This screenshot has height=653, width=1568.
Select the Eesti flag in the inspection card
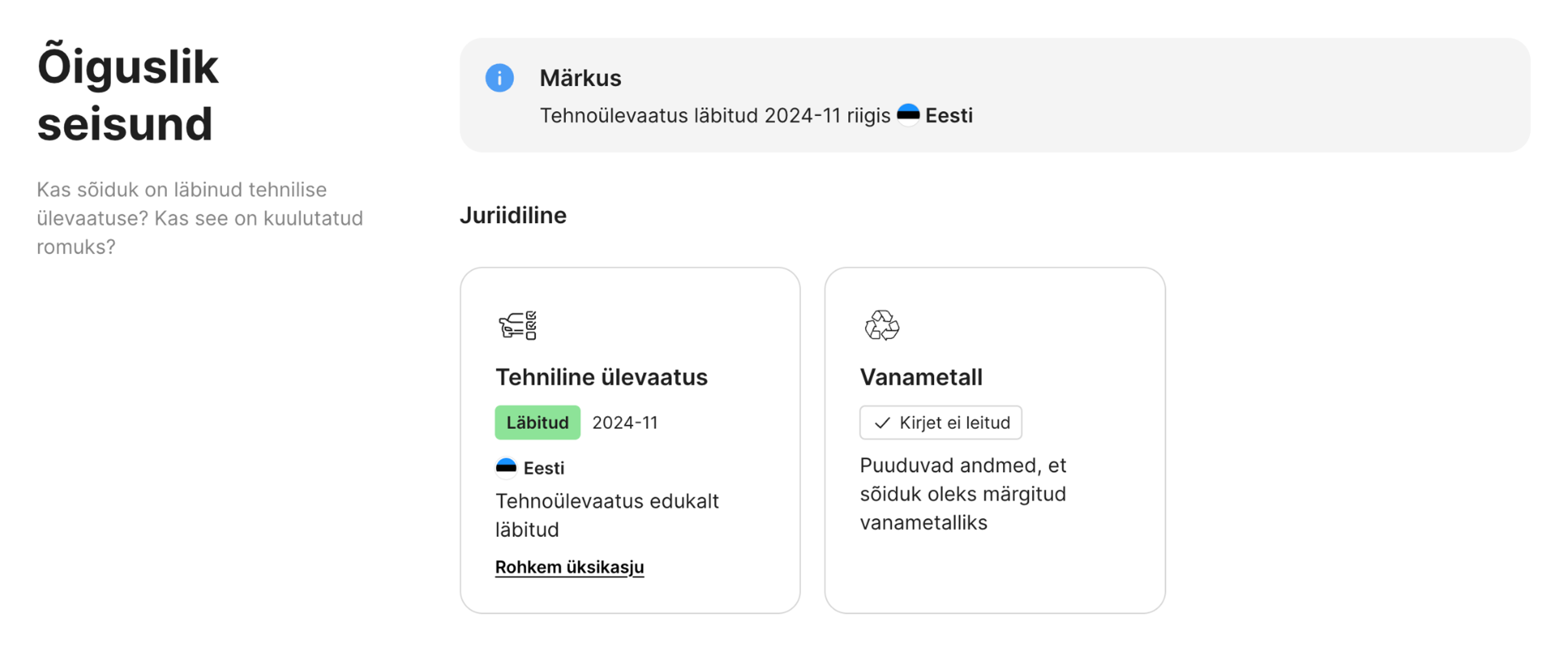[x=506, y=467]
